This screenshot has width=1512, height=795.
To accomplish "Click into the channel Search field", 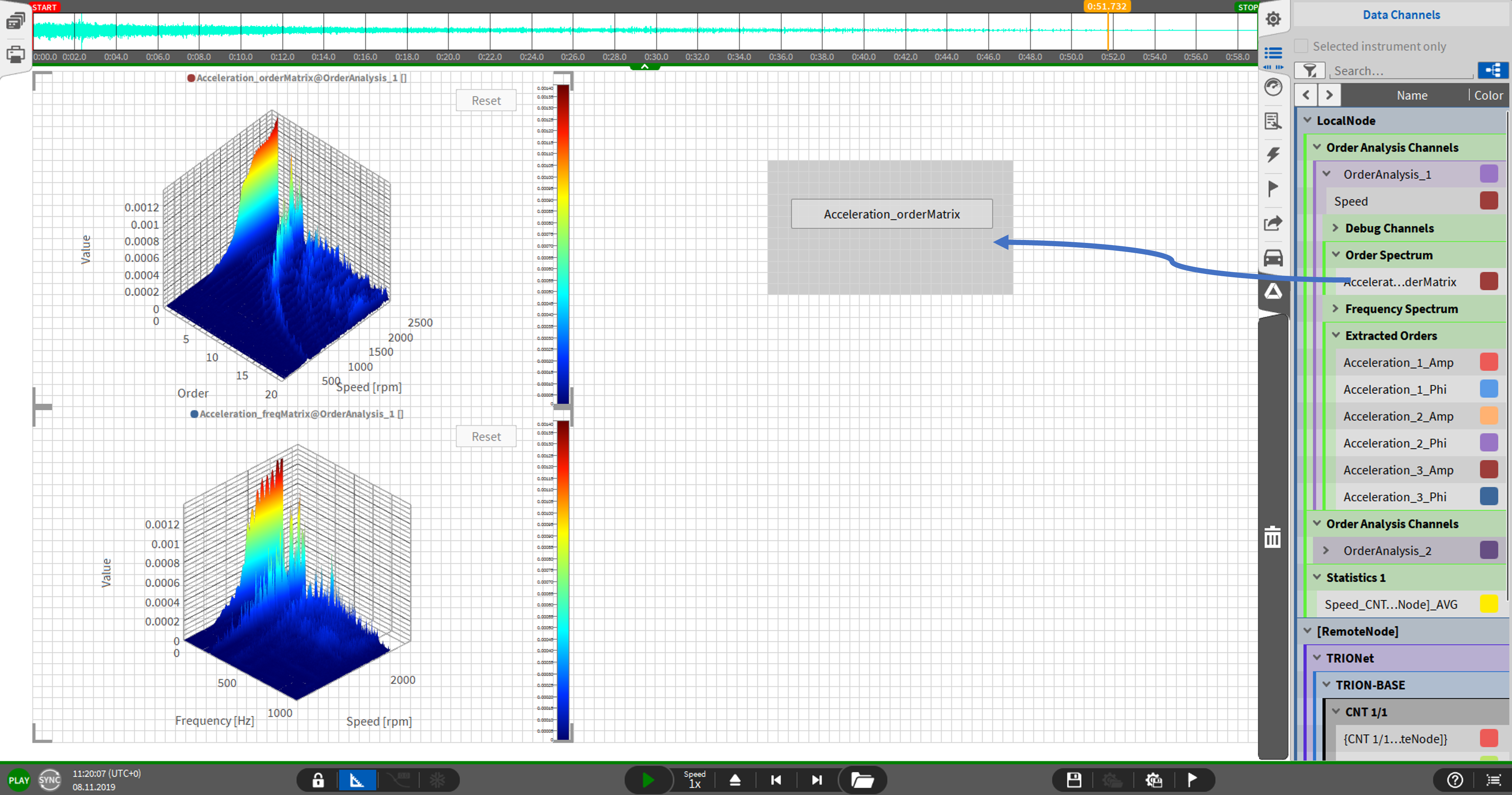I will point(1402,70).
